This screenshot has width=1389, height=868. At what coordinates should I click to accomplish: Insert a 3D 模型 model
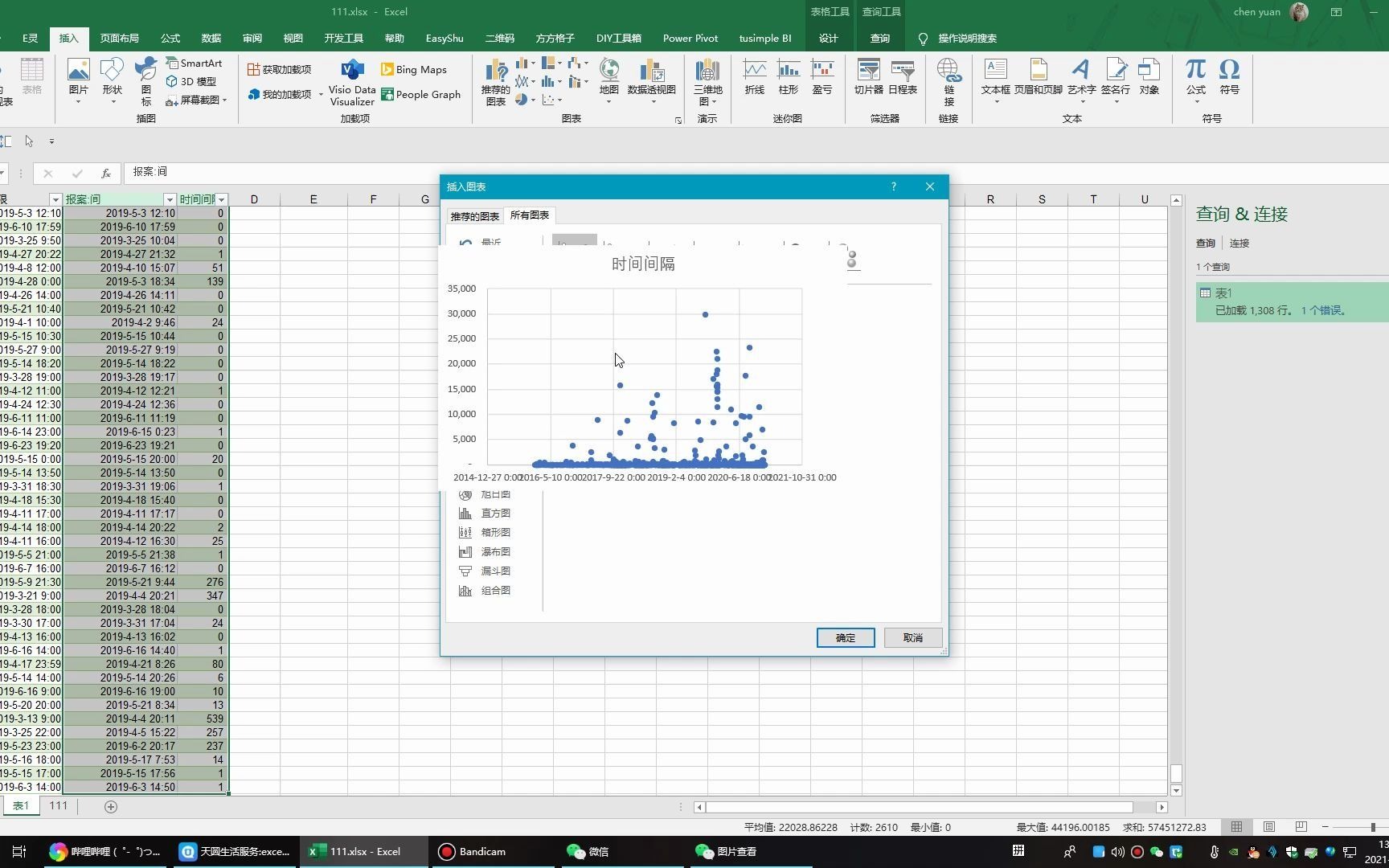coord(191,81)
